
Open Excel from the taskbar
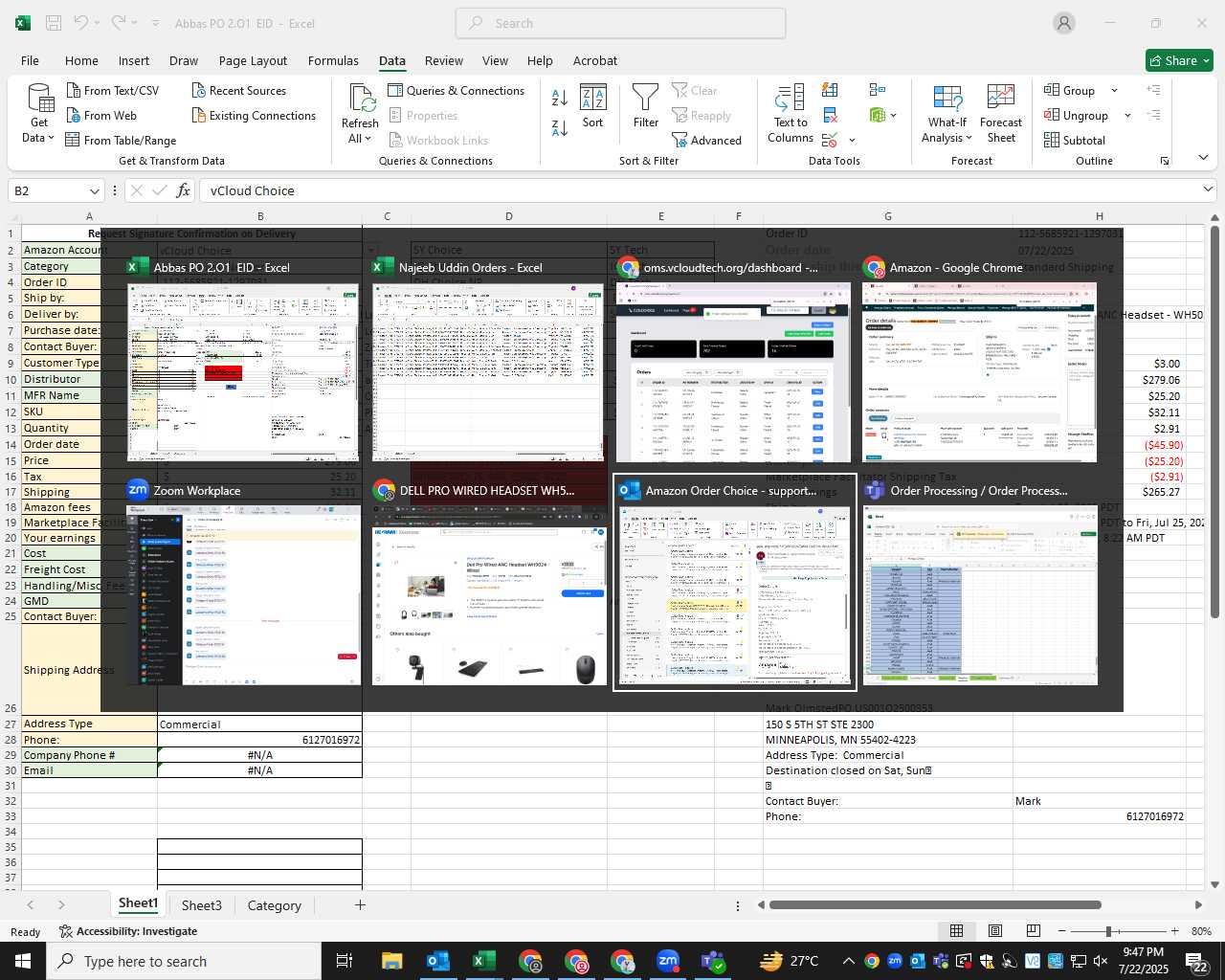(x=484, y=961)
